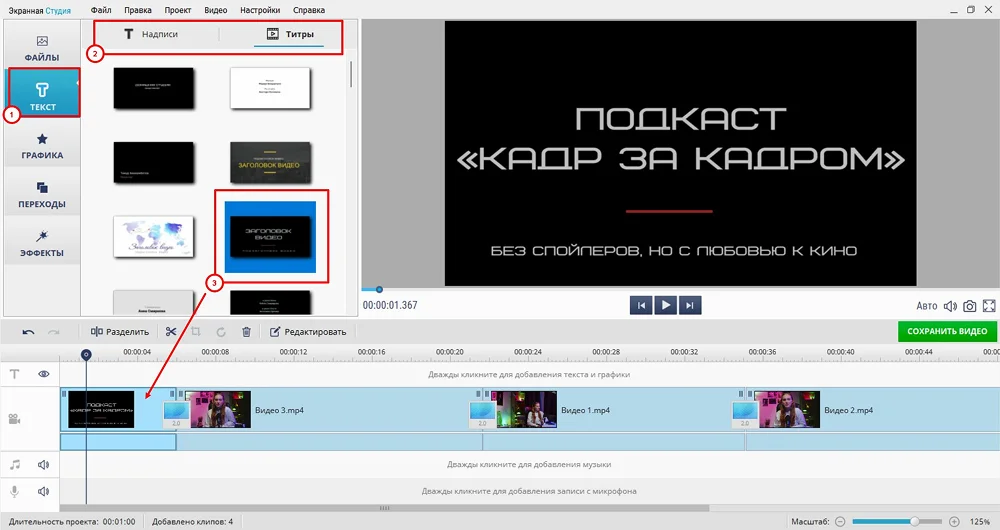Screen dimensions: 1000x530
Task: Click the video track camera icon
Action: (15, 419)
